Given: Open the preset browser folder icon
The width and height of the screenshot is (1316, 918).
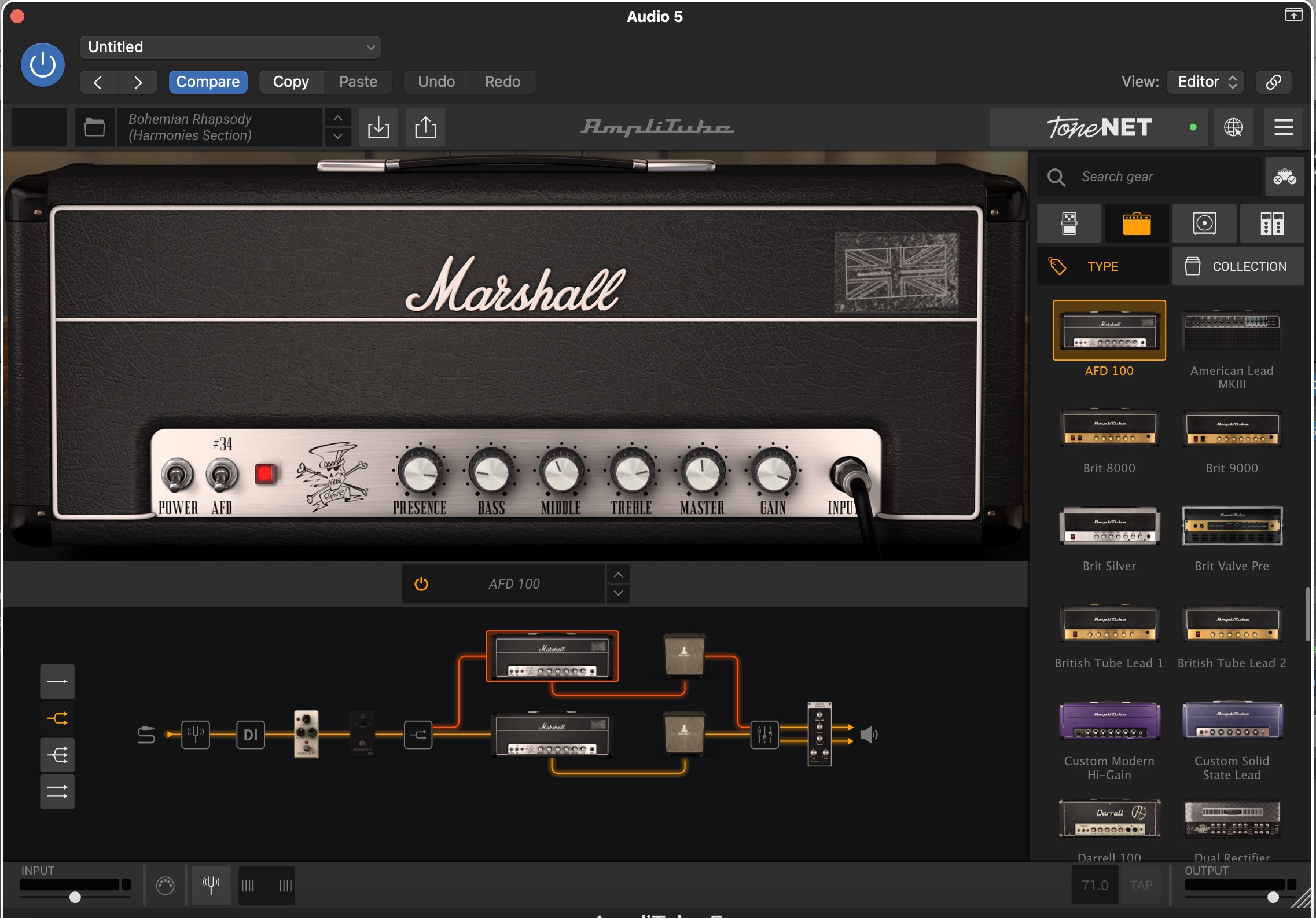Looking at the screenshot, I should coord(94,127).
